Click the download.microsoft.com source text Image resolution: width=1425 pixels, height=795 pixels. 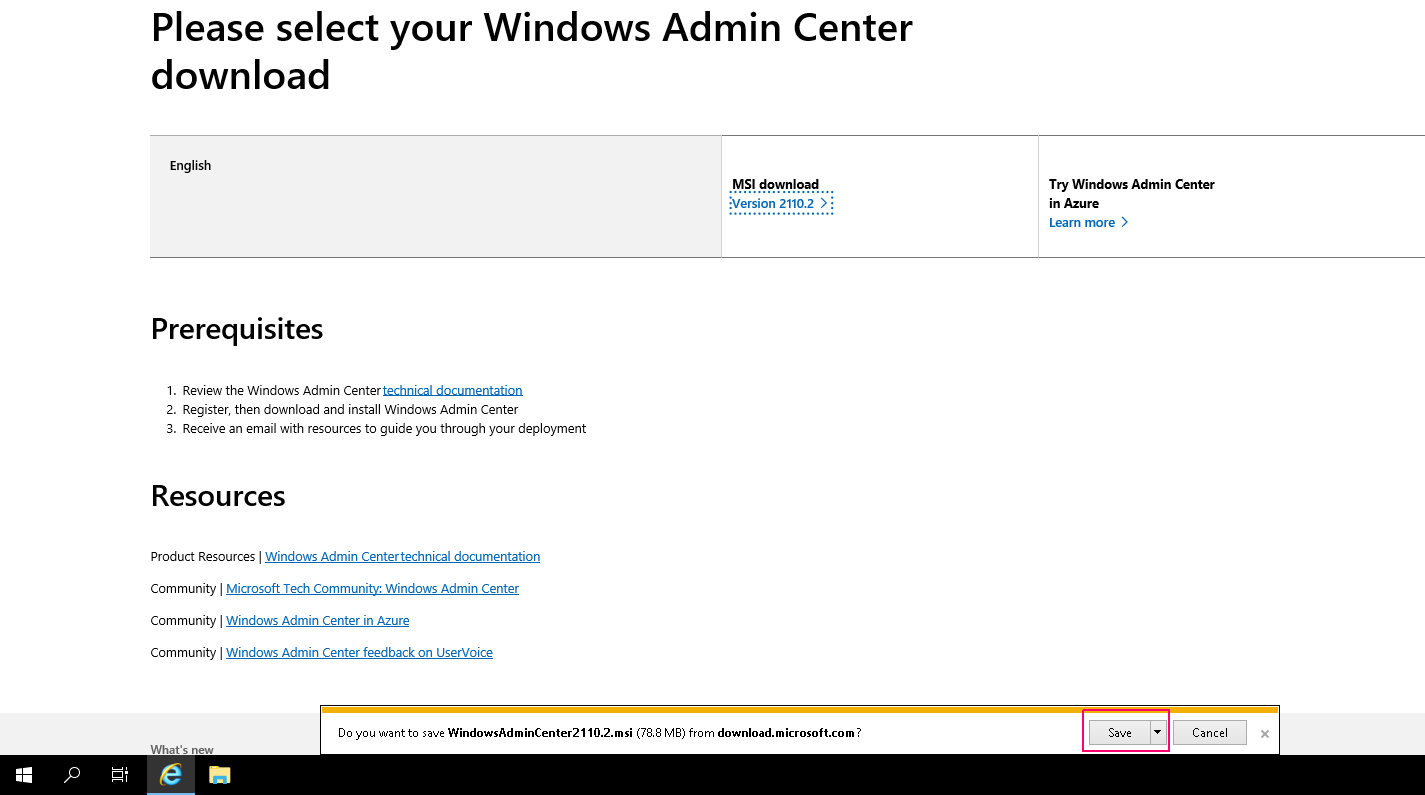[786, 733]
